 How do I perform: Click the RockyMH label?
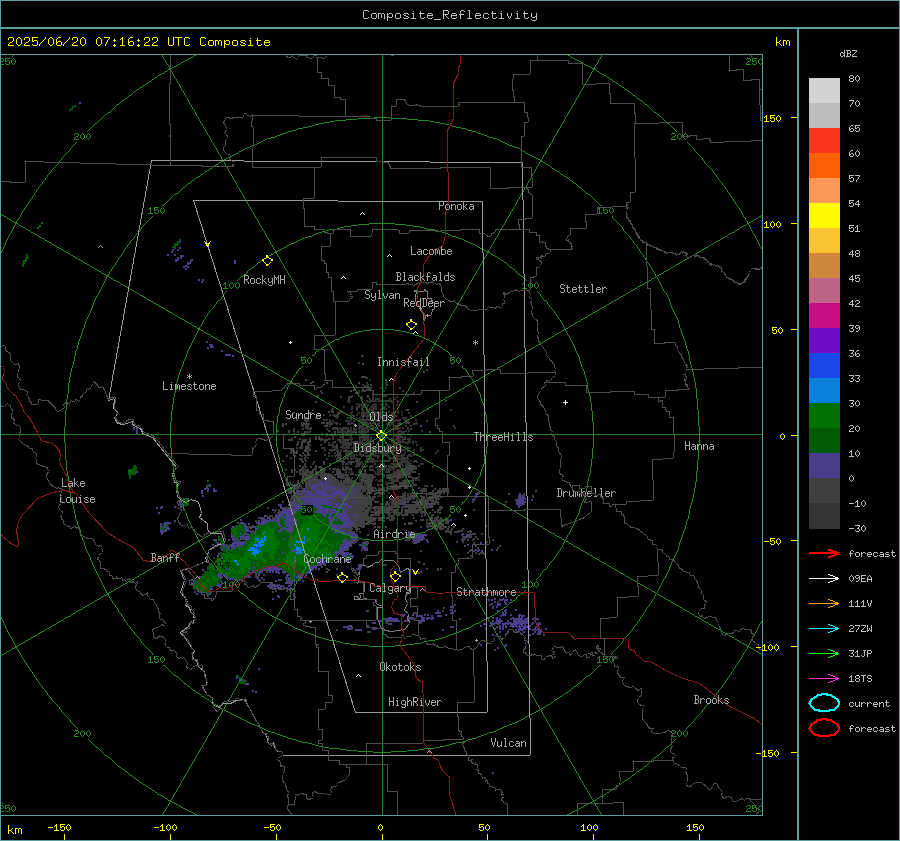[264, 280]
